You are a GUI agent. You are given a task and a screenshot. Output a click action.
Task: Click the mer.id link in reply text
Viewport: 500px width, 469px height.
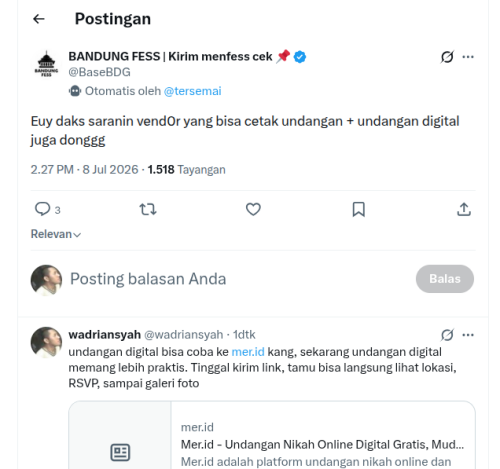pos(248,352)
